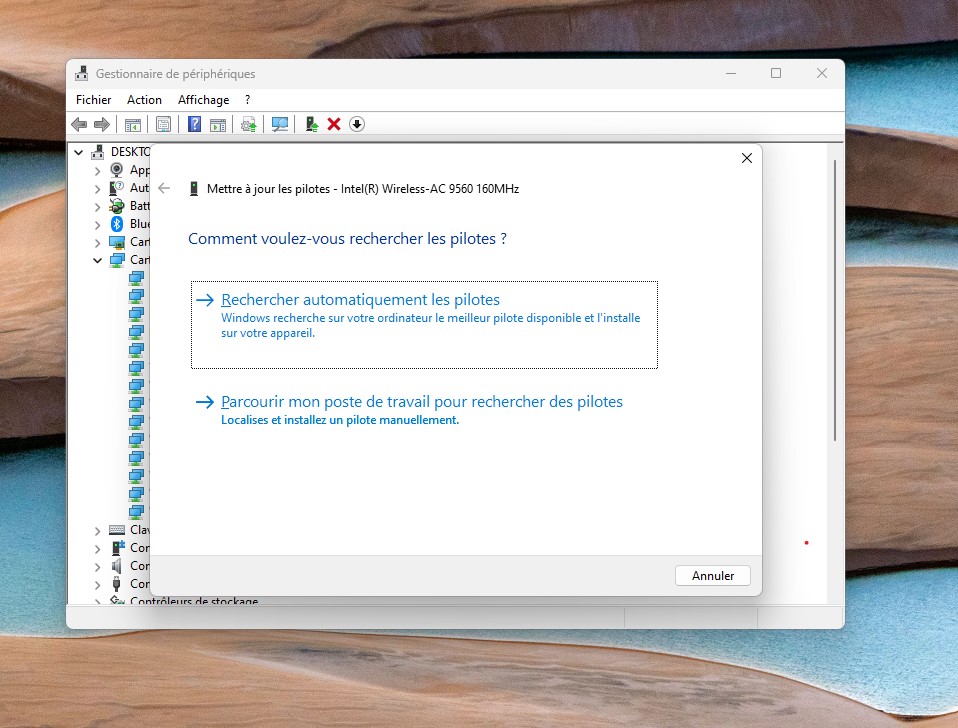Toggle the show/hide action pane icon
The height and width of the screenshot is (728, 958).
click(x=218, y=125)
